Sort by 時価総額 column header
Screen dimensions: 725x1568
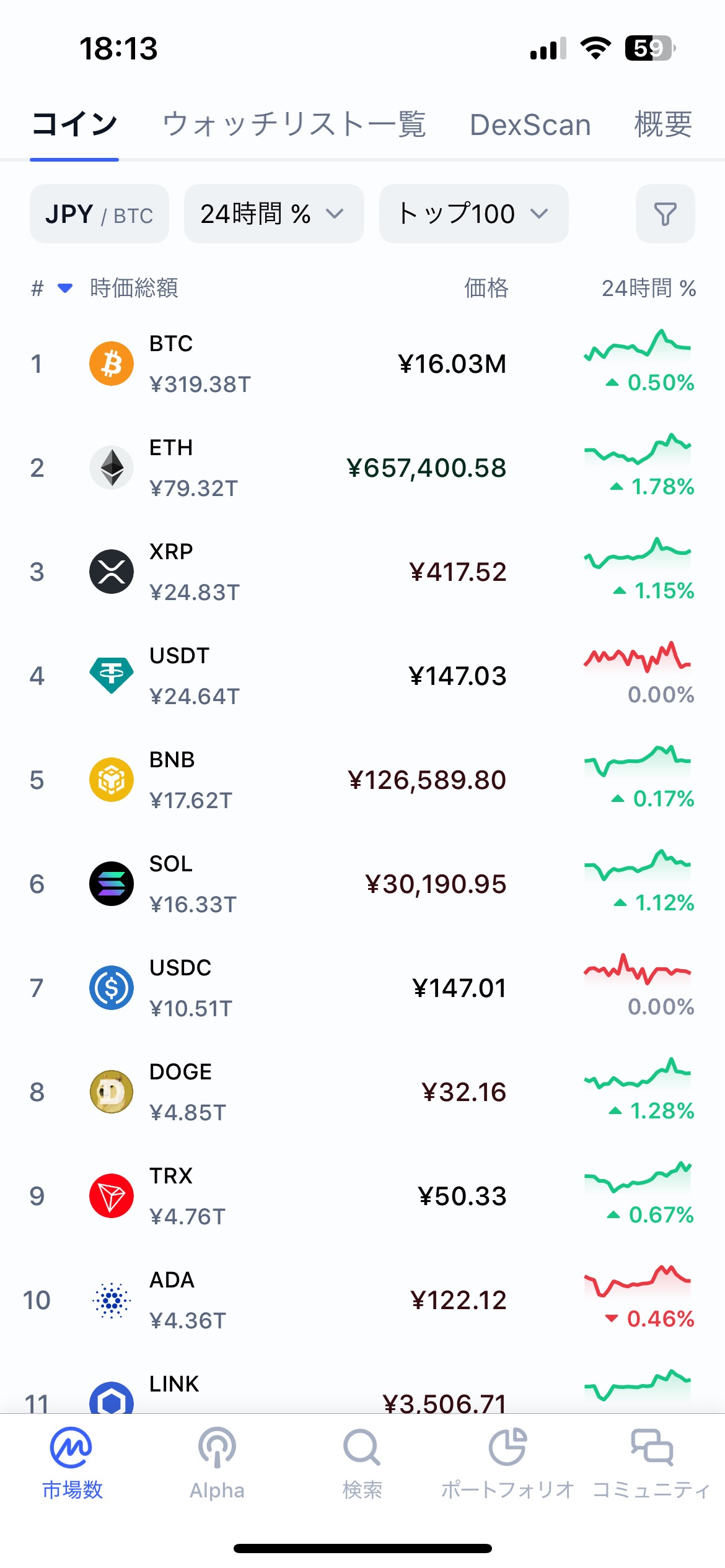click(x=134, y=288)
